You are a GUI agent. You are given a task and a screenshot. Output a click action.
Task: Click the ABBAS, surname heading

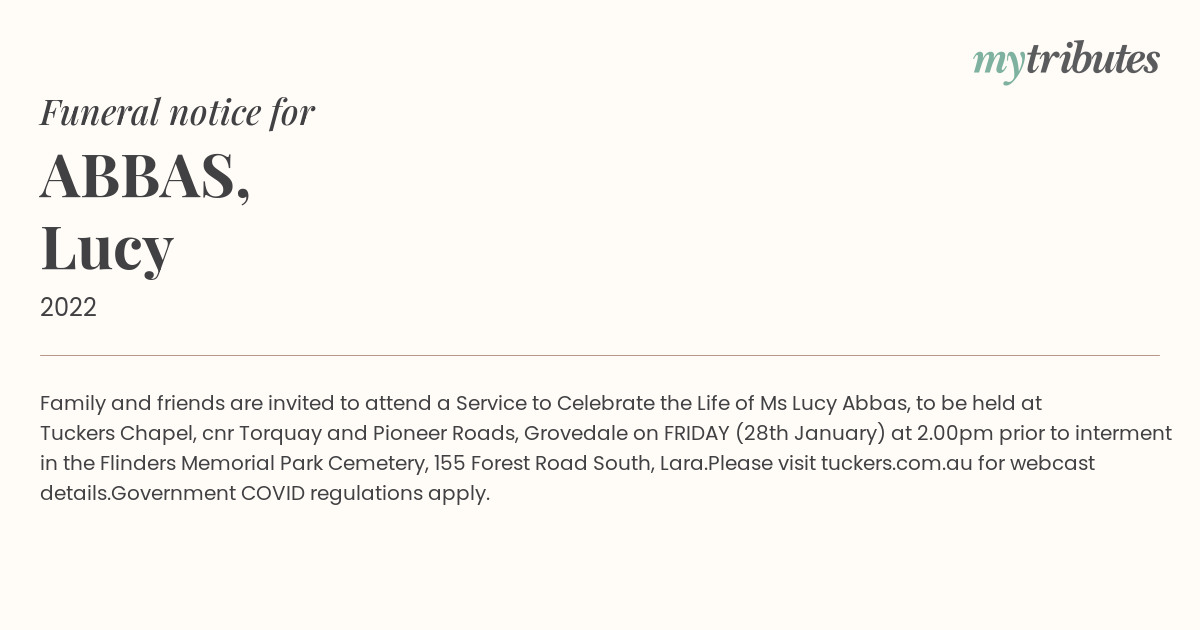[145, 176]
